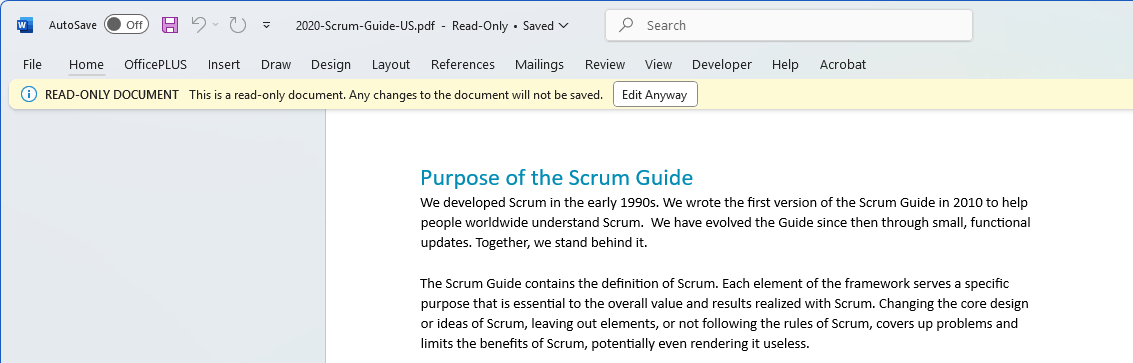
Task: Open the References tab
Action: (463, 64)
